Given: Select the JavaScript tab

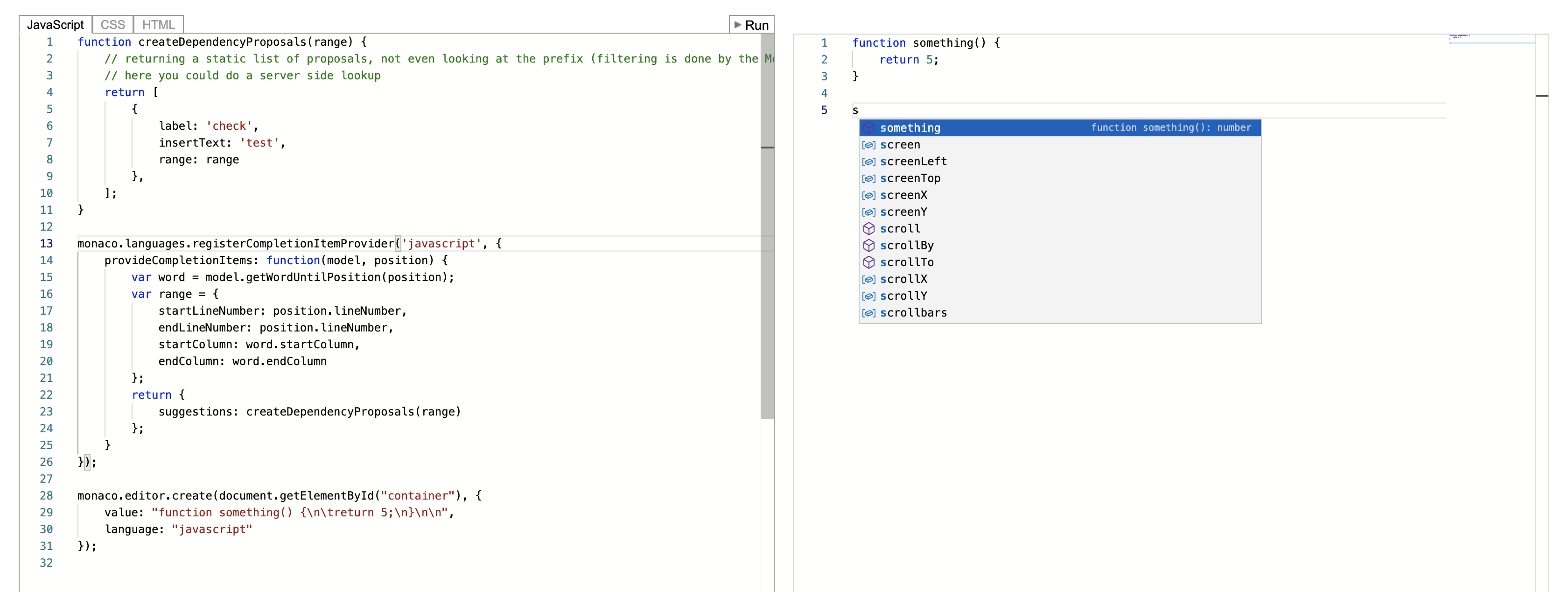Looking at the screenshot, I should (x=56, y=24).
